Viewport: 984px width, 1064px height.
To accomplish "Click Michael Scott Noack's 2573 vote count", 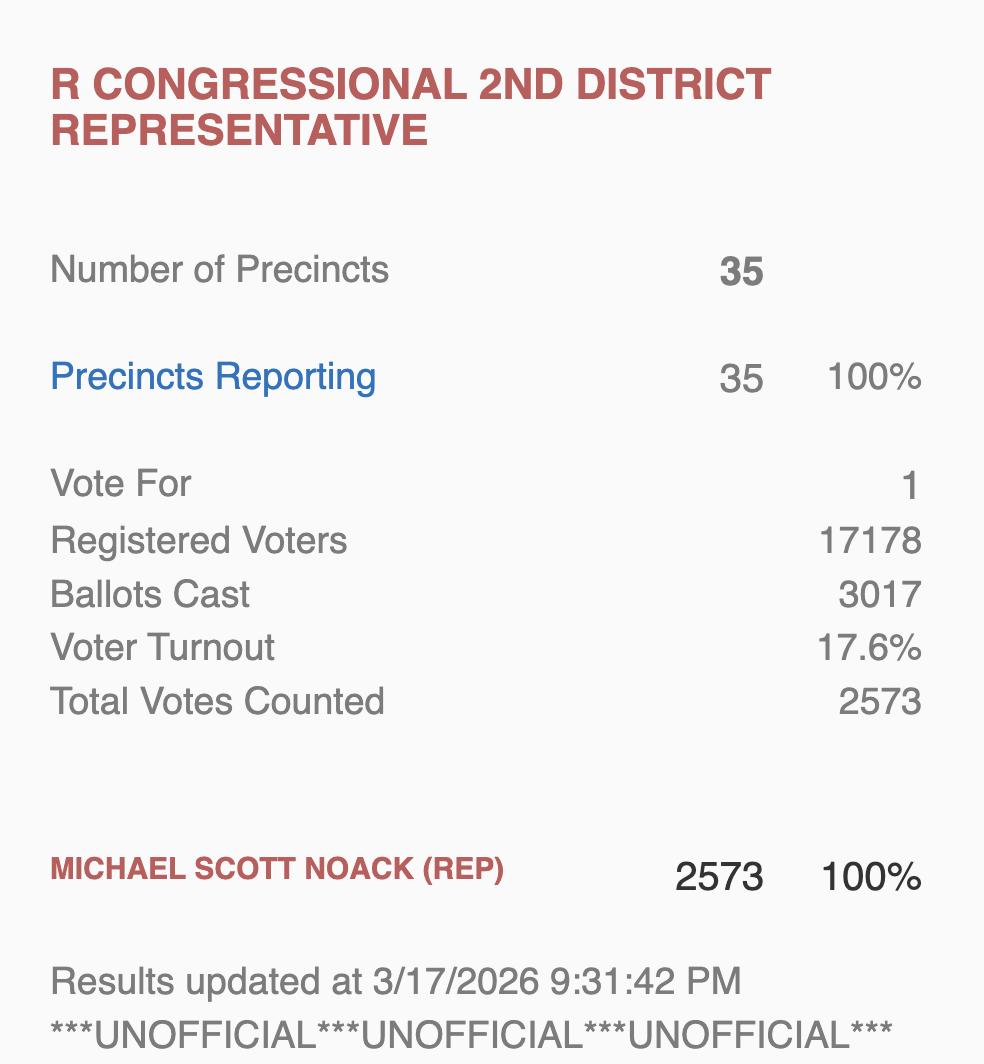I will [x=719, y=877].
